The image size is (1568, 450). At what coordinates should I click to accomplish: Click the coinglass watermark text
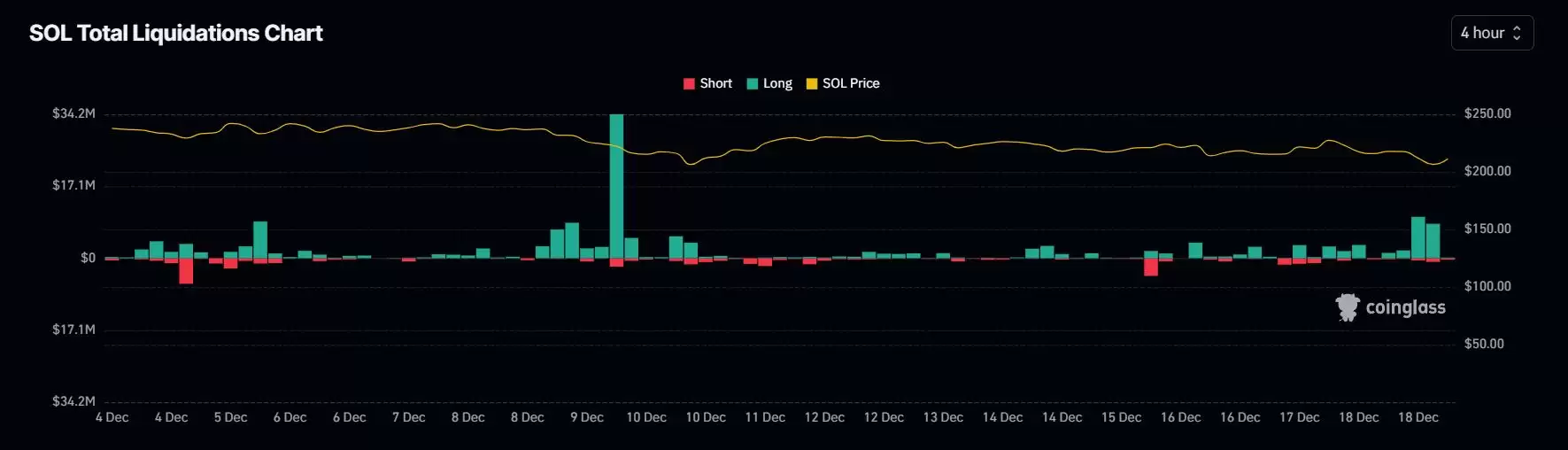1405,307
